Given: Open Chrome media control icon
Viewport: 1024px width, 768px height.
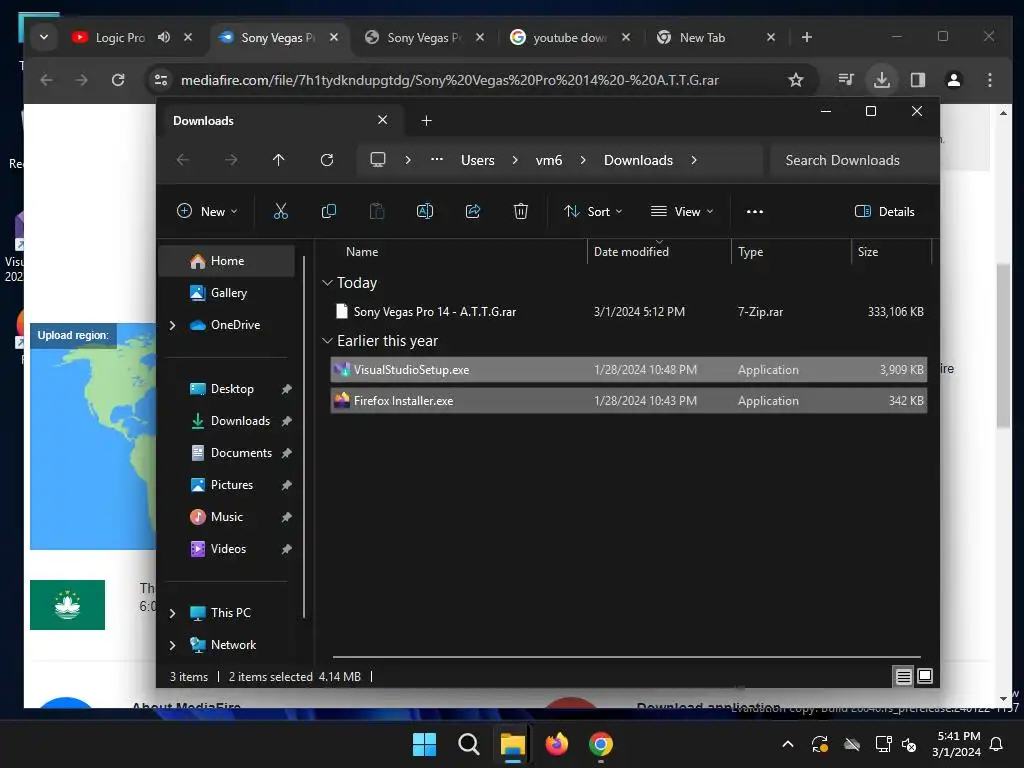Looking at the screenshot, I should pyautogui.click(x=846, y=80).
